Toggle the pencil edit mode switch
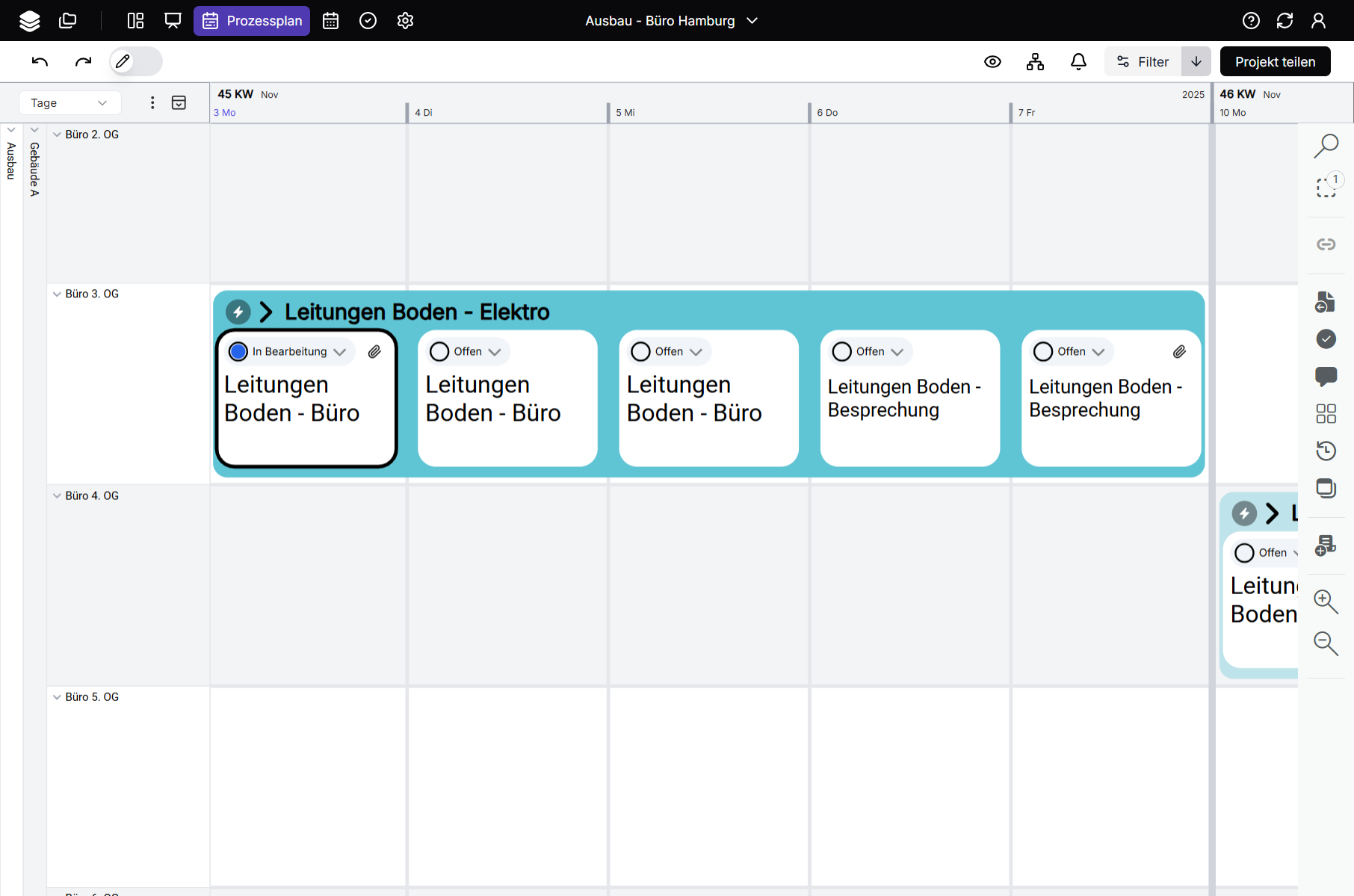 135,61
